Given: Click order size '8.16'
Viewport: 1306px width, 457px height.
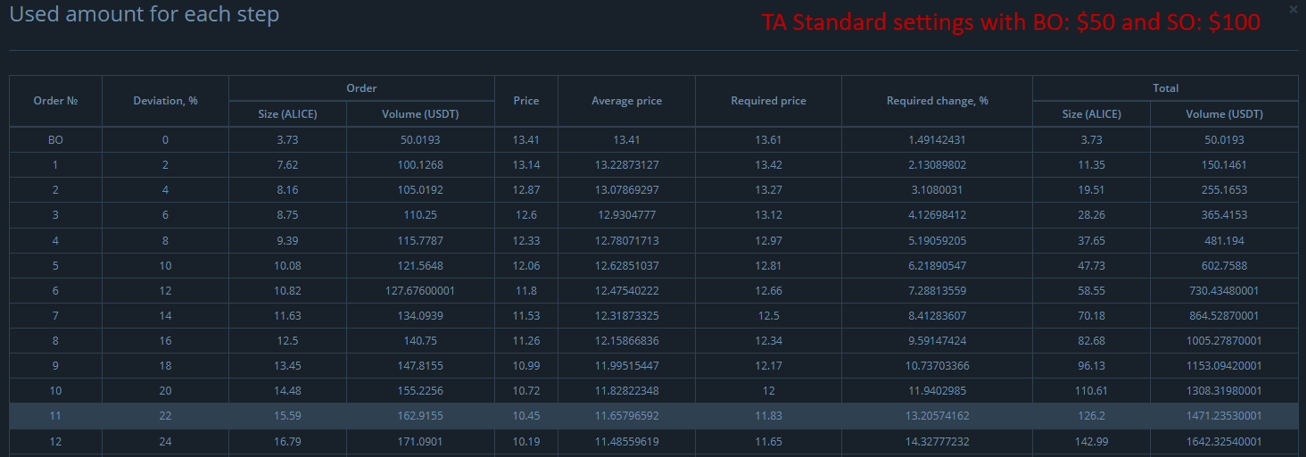Looking at the screenshot, I should point(288,189).
